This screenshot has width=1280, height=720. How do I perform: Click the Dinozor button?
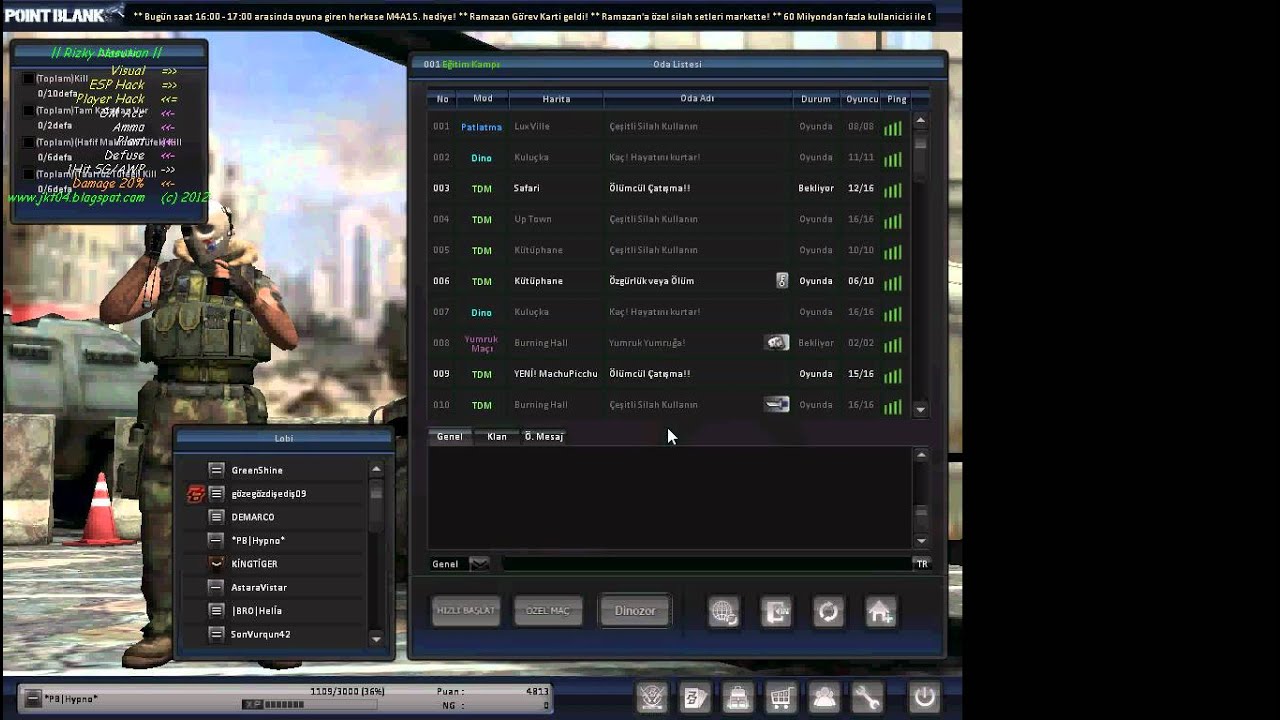[x=635, y=611]
